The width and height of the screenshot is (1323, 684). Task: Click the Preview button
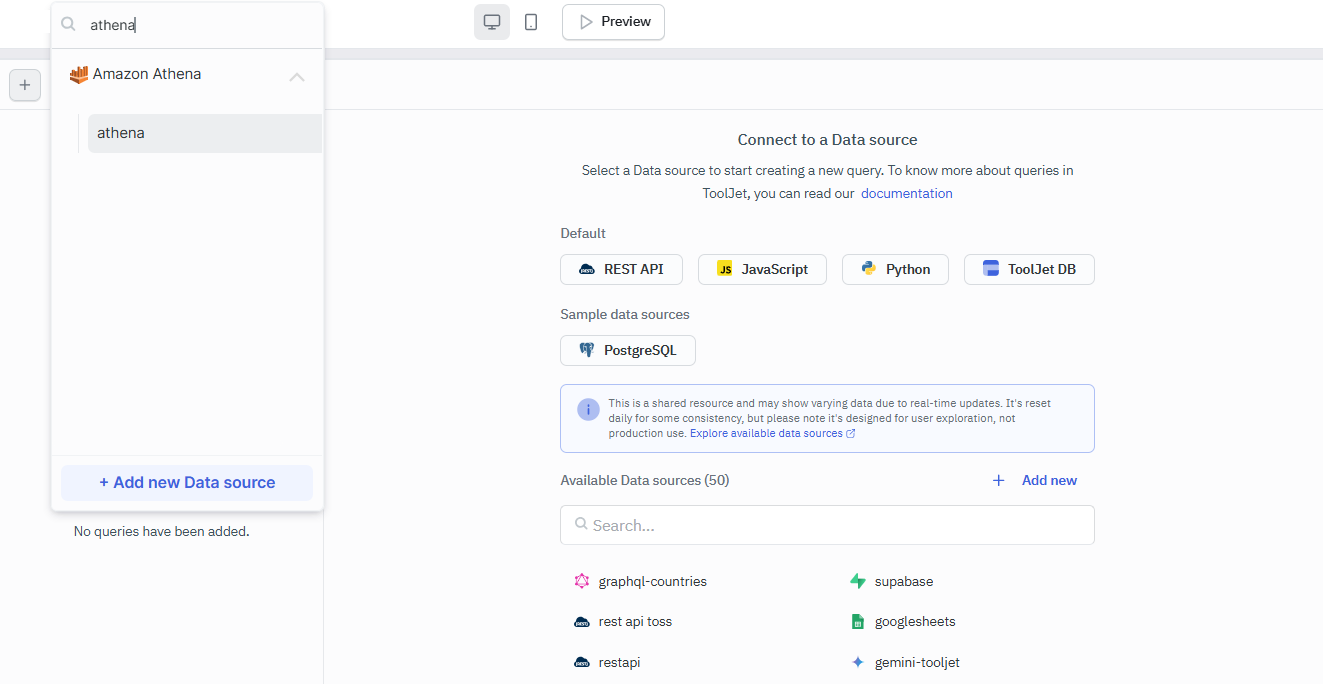click(x=613, y=22)
